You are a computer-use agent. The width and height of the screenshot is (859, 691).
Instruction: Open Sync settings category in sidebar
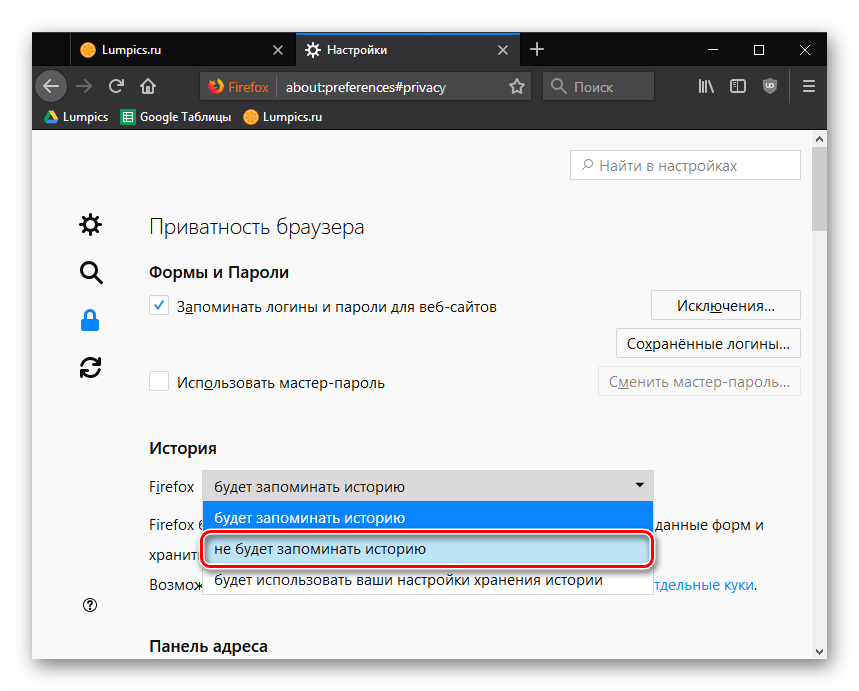(x=90, y=368)
